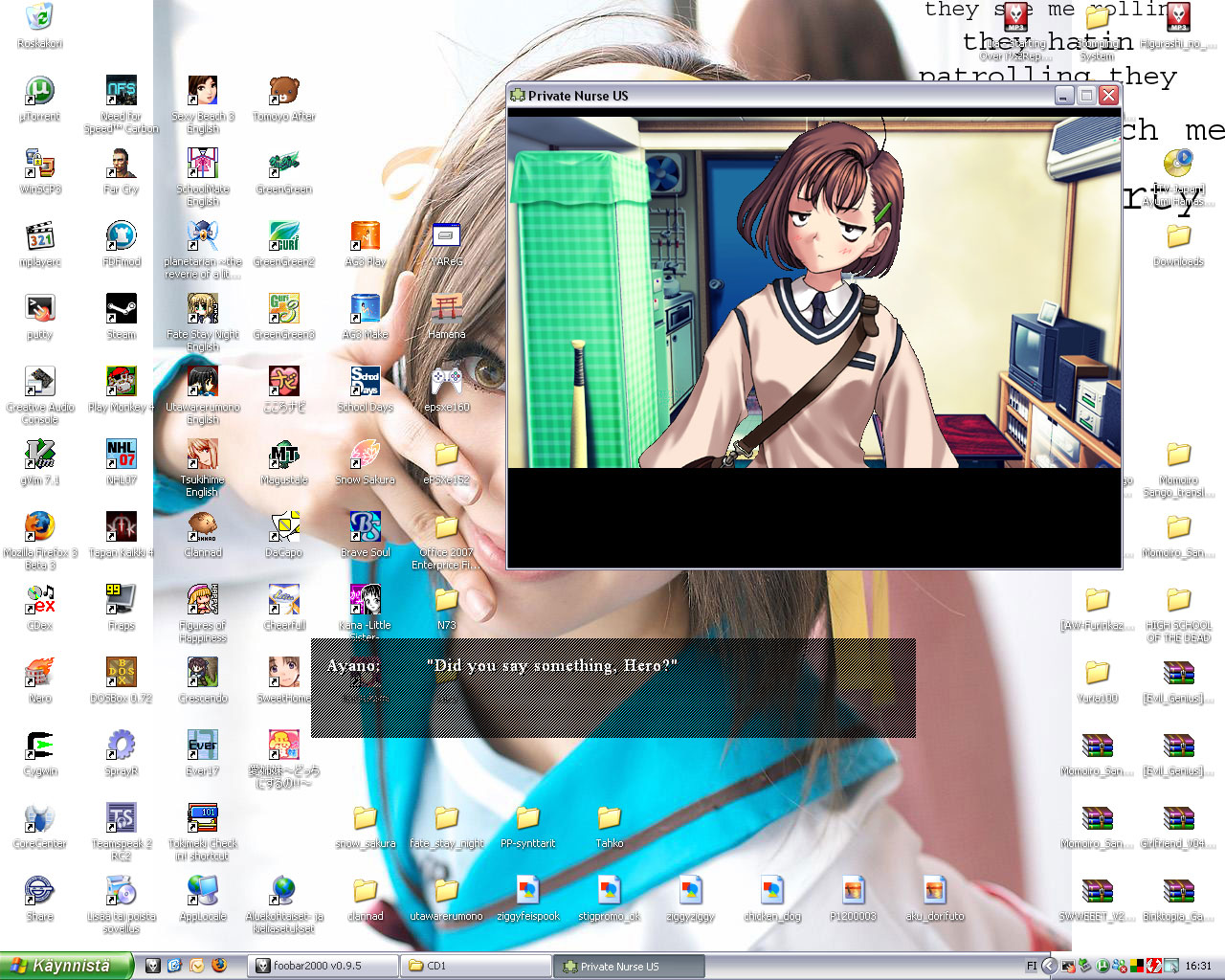The image size is (1225, 980).
Task: Select the Downloads folder on desktop
Action: click(1179, 236)
